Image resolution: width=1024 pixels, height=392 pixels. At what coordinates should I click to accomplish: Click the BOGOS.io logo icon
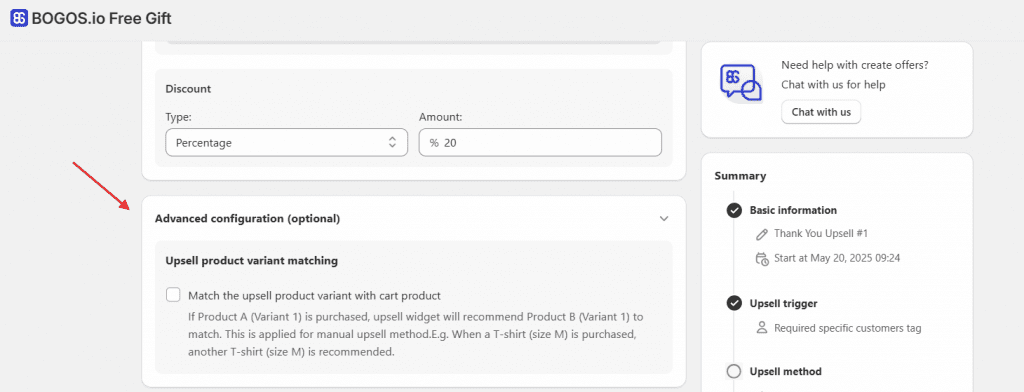pos(19,18)
